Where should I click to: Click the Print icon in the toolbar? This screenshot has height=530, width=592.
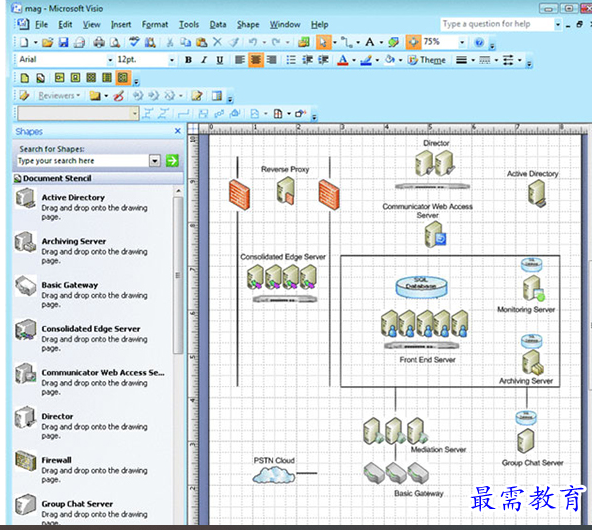[x=99, y=42]
